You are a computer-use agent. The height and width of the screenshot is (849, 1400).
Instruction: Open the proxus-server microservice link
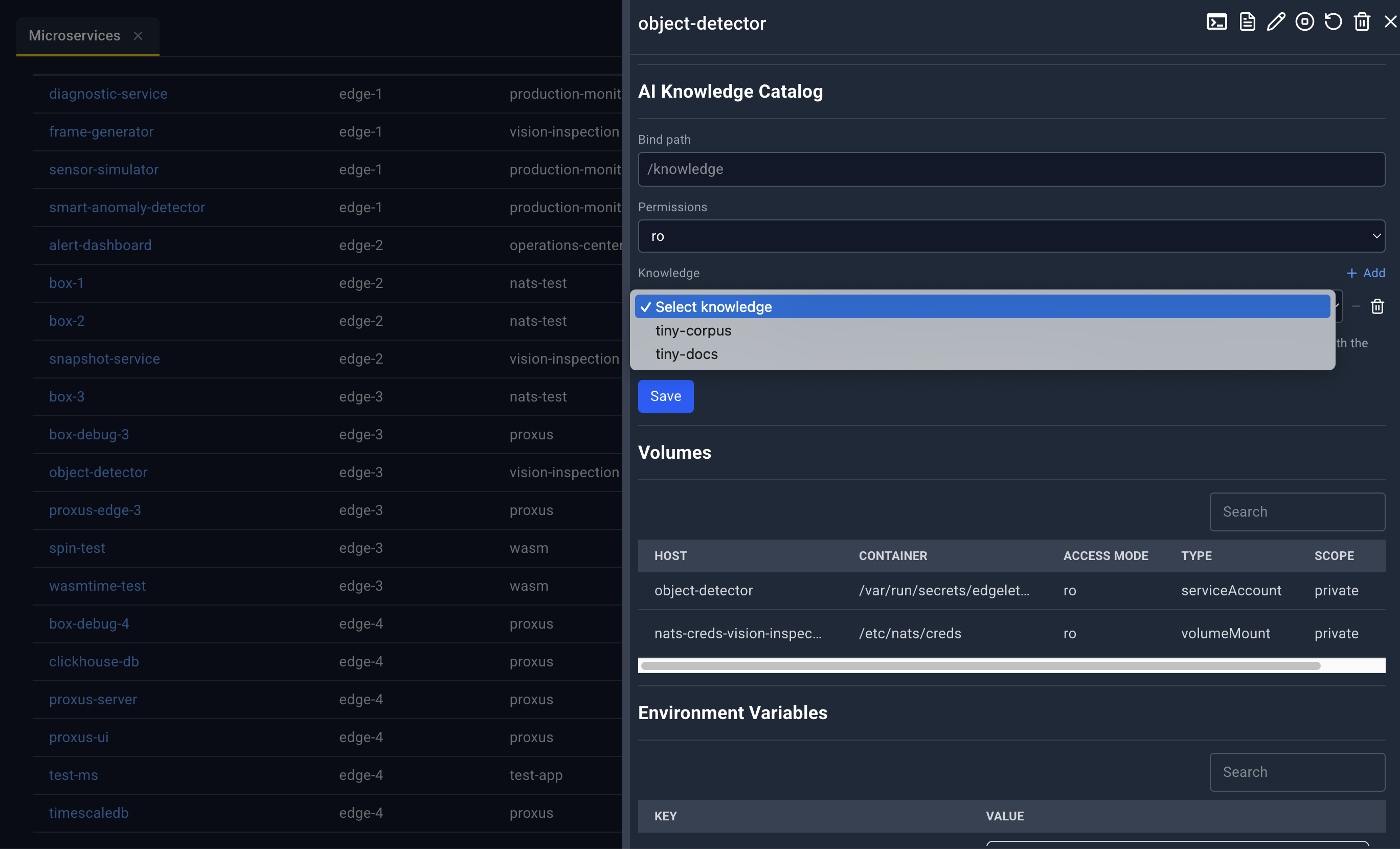coord(93,700)
